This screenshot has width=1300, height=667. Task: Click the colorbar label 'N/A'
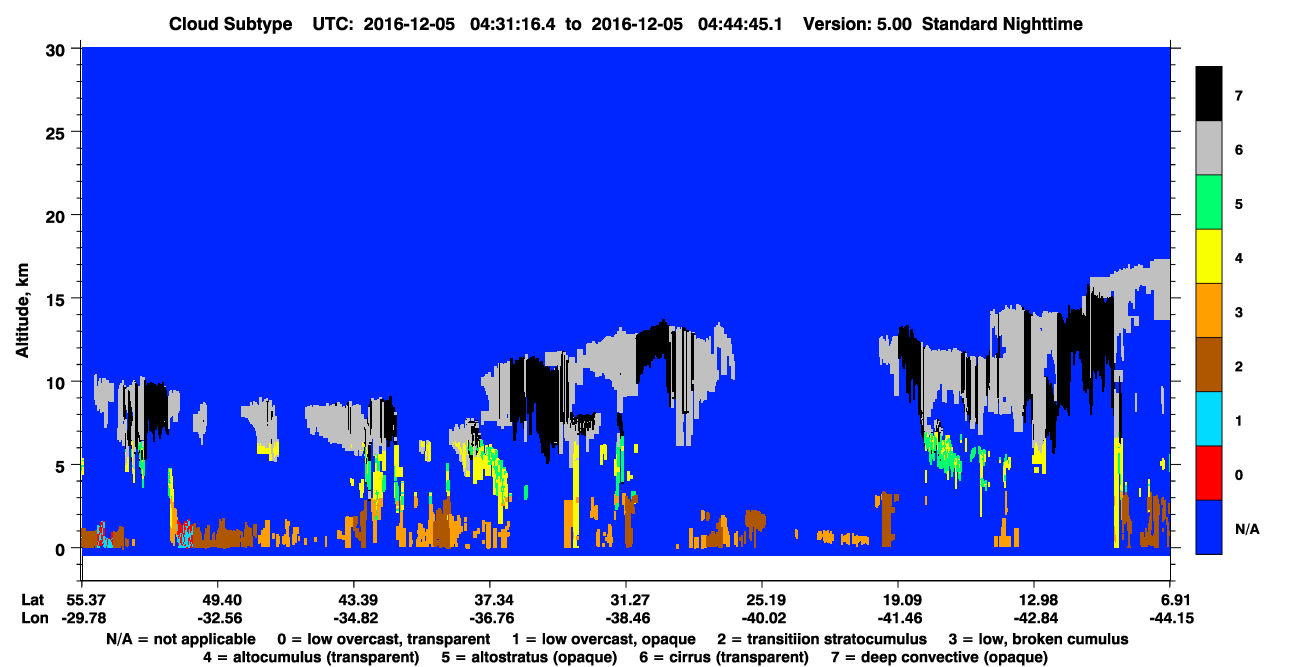click(1247, 528)
